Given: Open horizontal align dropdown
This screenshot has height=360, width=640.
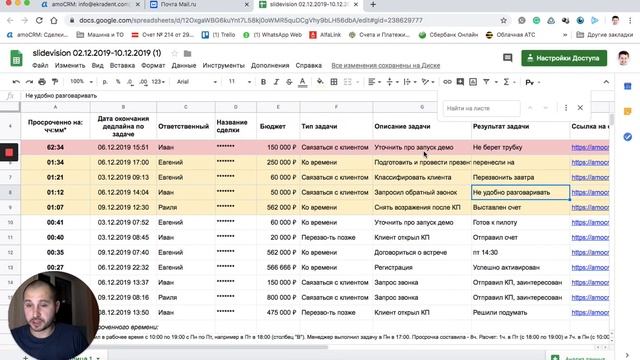Looking at the screenshot, I should tap(374, 82).
